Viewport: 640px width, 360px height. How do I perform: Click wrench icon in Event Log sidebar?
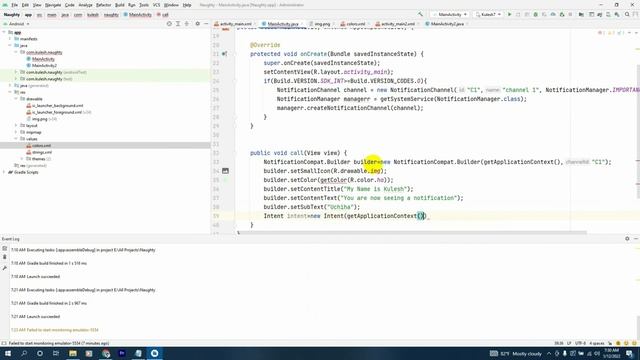[x=4, y=268]
